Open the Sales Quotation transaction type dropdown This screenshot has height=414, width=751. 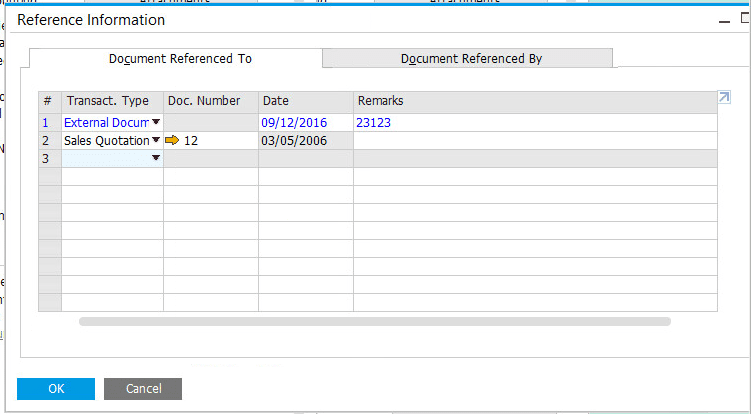[x=155, y=141]
